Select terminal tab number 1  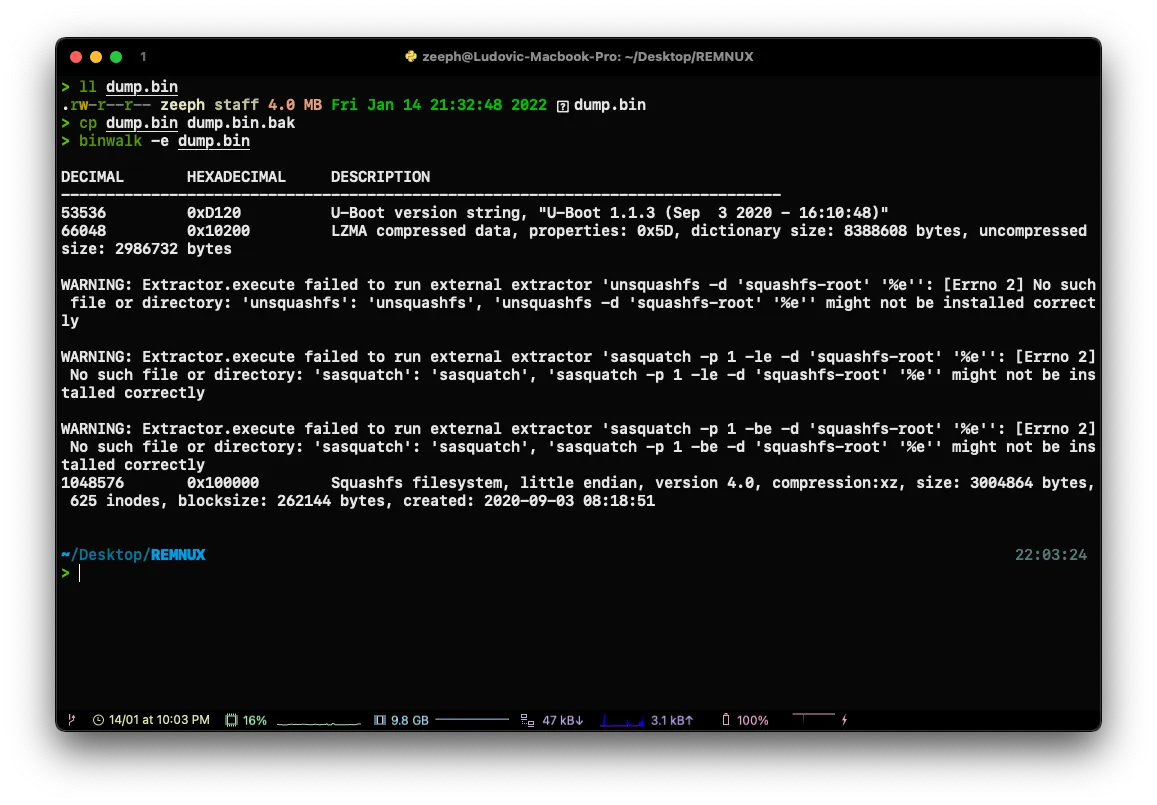143,57
